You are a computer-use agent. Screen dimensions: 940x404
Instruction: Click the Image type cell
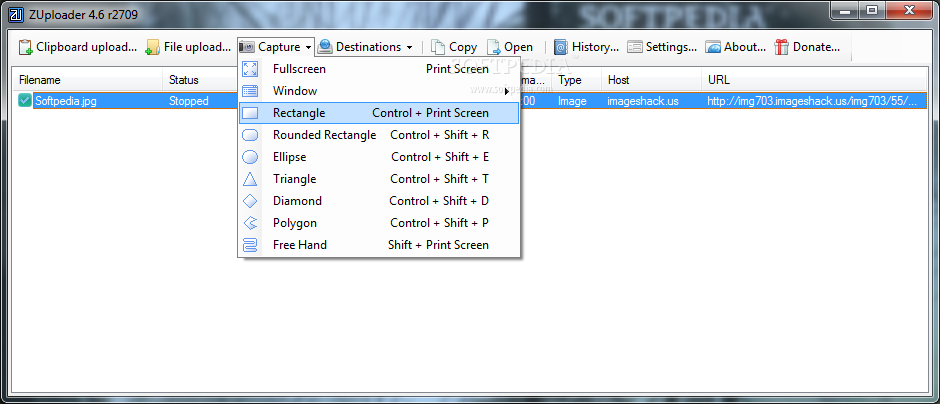click(x=572, y=101)
